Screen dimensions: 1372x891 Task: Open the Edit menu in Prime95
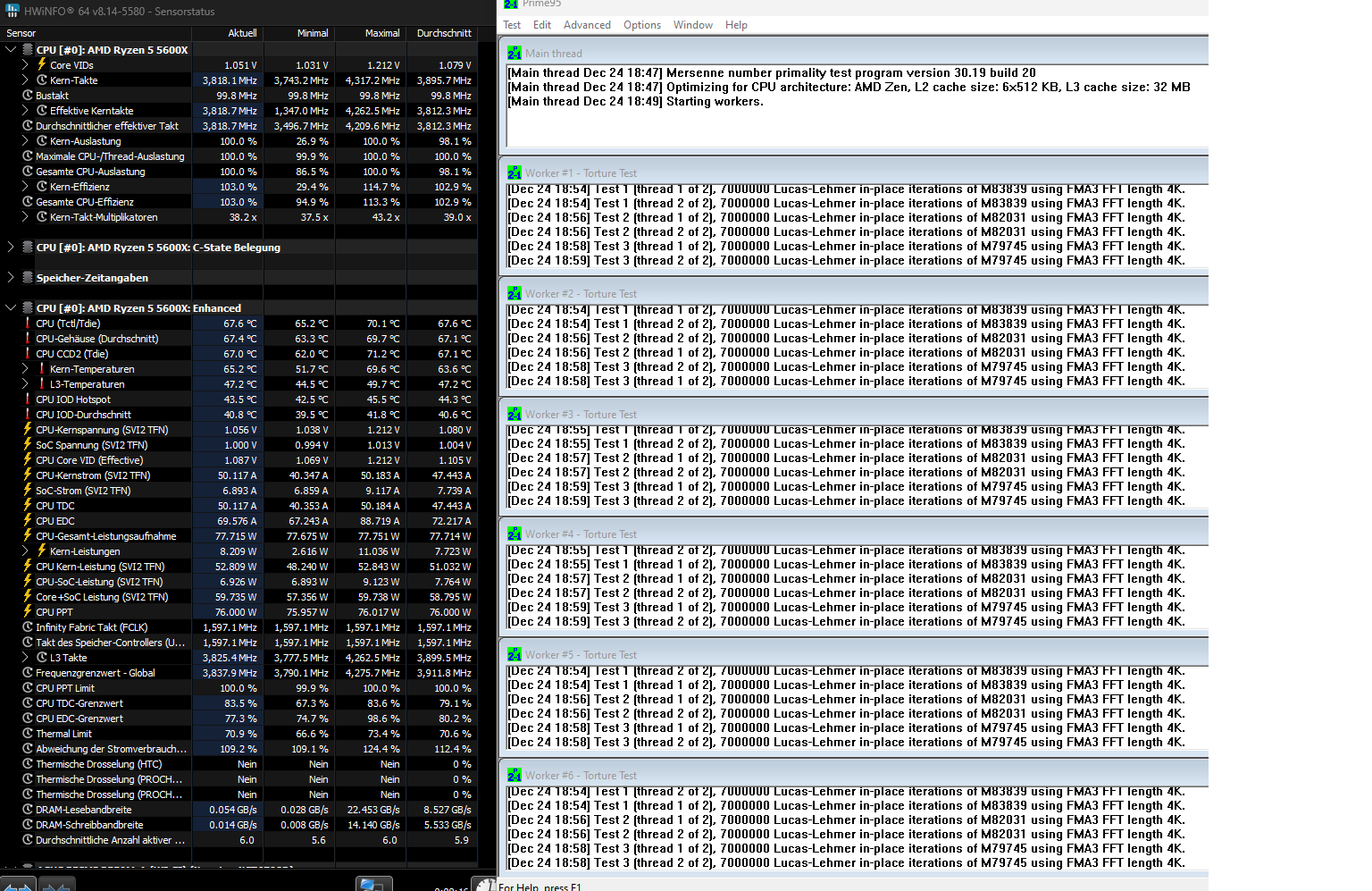tap(542, 25)
